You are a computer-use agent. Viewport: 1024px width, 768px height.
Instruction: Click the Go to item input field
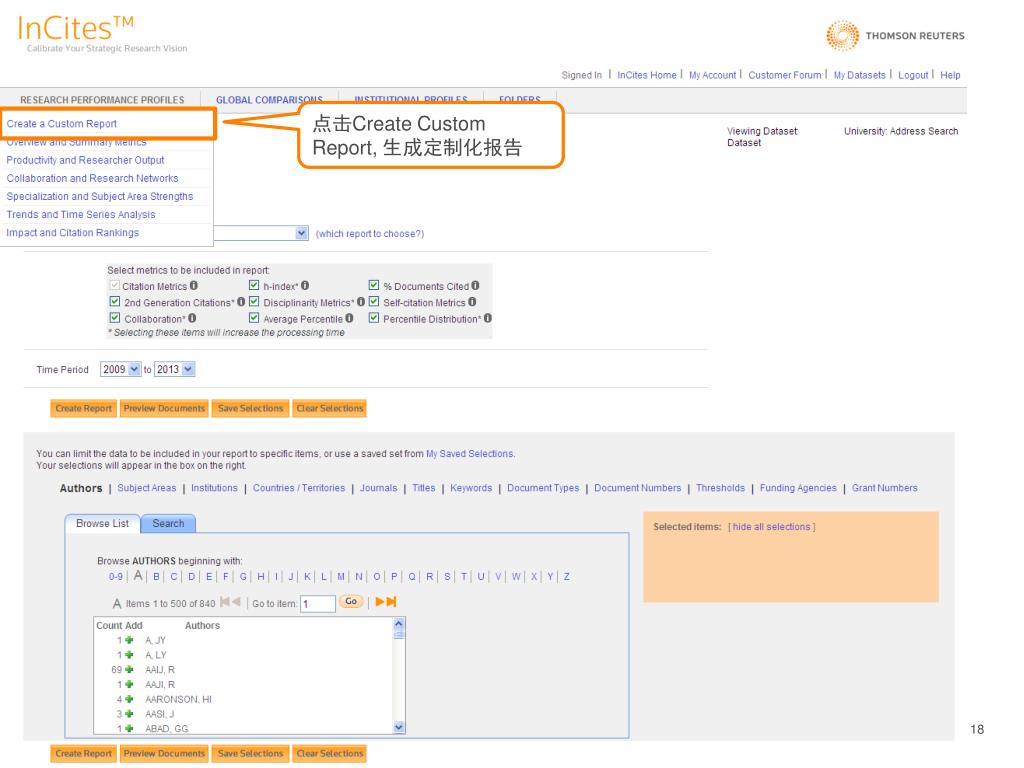coord(317,603)
